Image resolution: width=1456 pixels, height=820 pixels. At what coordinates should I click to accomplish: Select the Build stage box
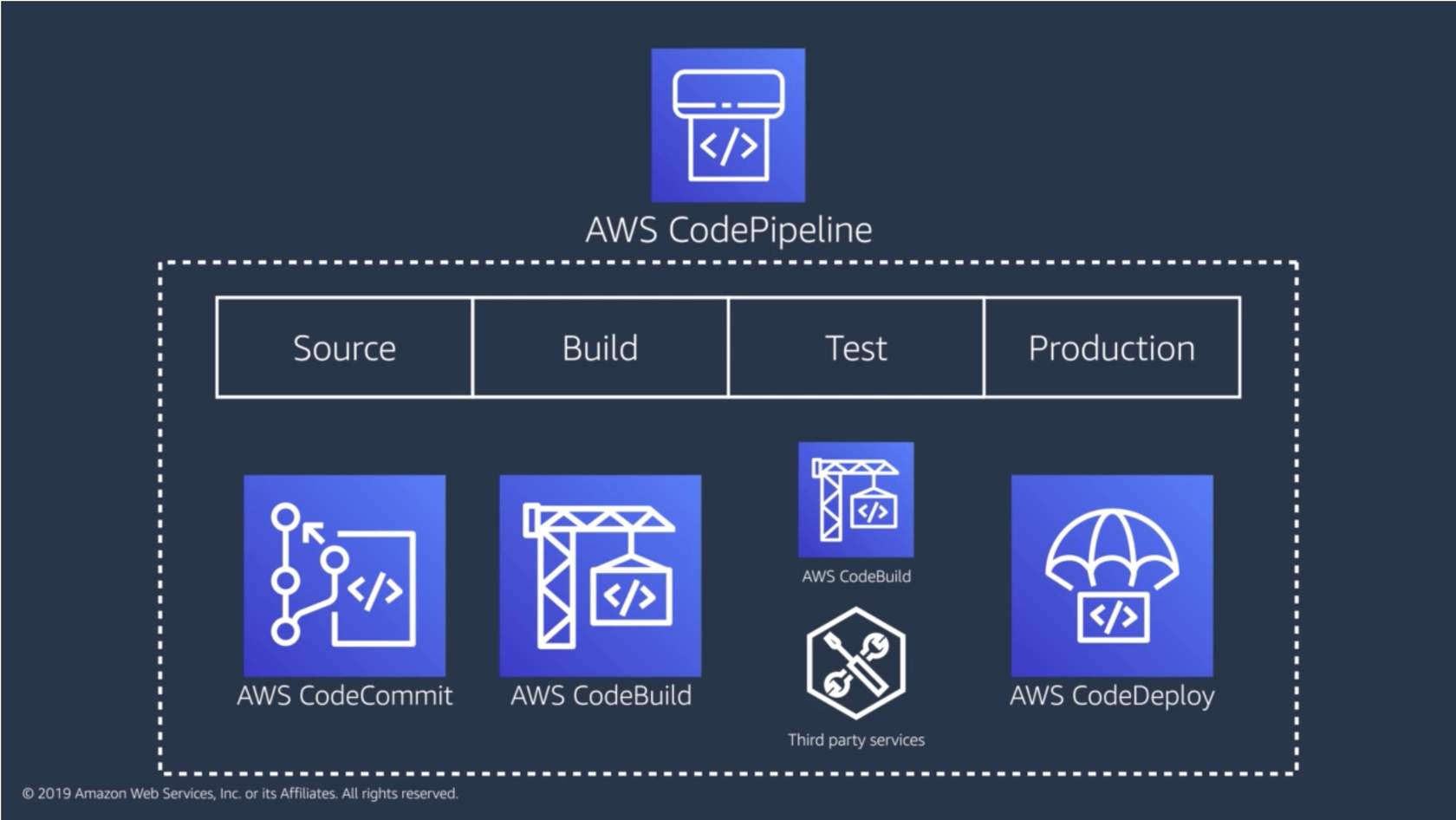pos(600,348)
